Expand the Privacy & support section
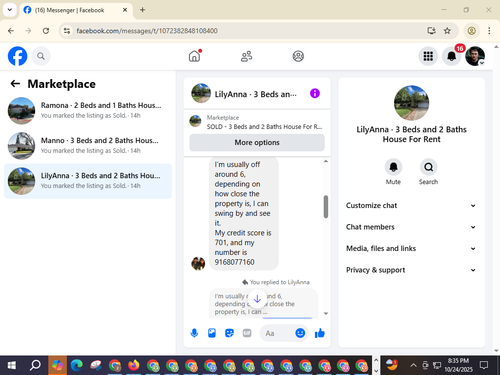This screenshot has height=375, width=500. (411, 270)
